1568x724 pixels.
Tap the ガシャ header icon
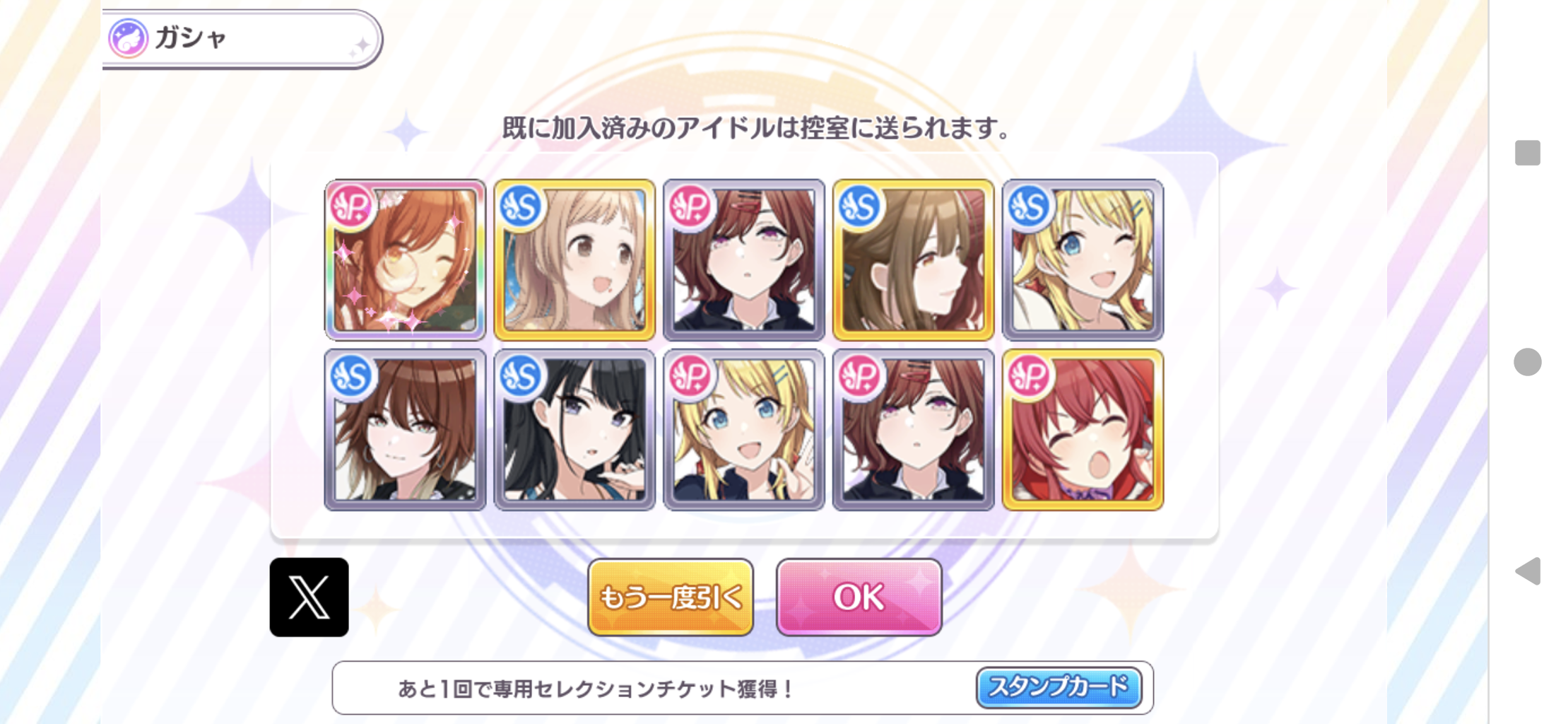[x=128, y=38]
